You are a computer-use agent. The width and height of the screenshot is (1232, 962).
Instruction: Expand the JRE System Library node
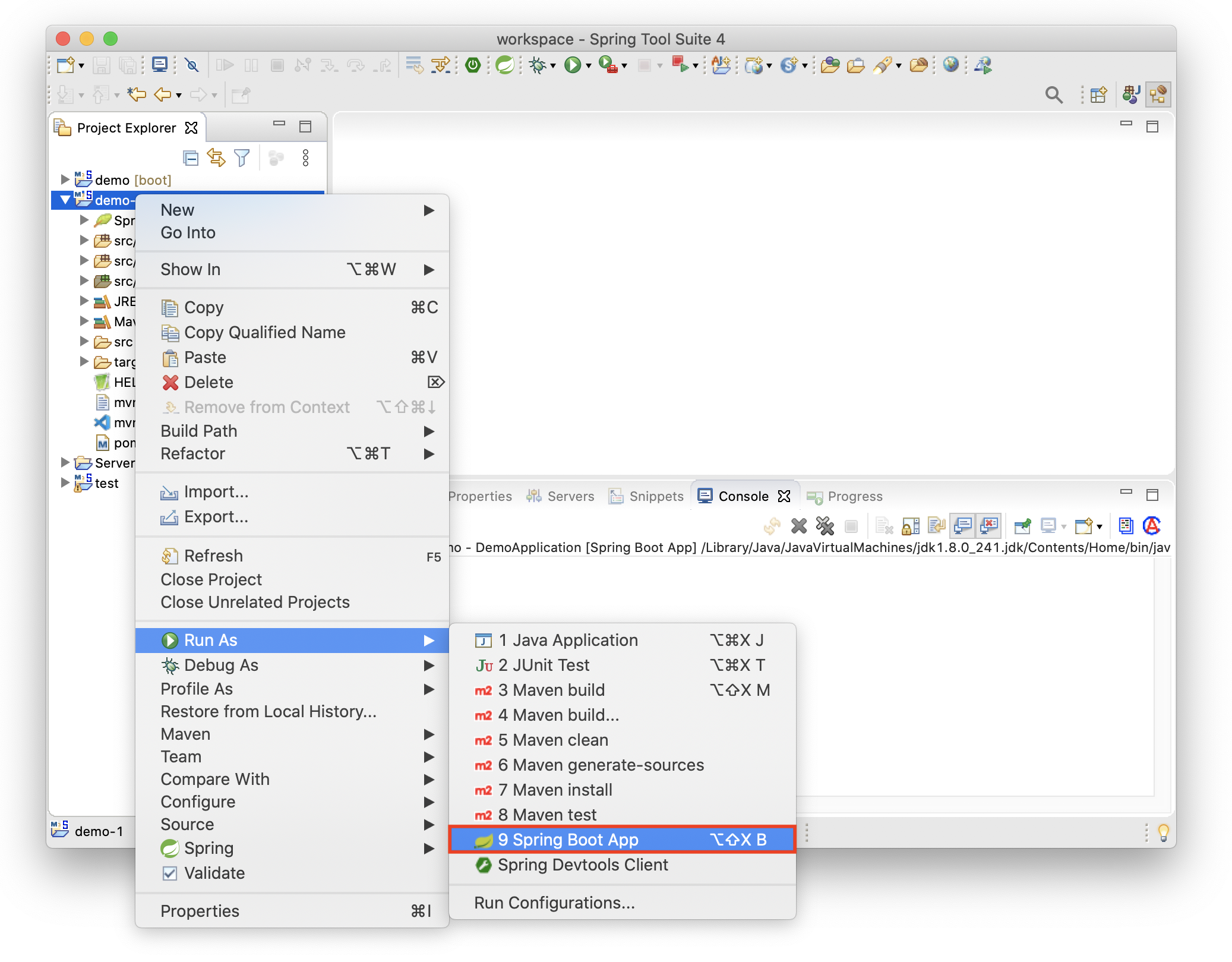click(84, 301)
